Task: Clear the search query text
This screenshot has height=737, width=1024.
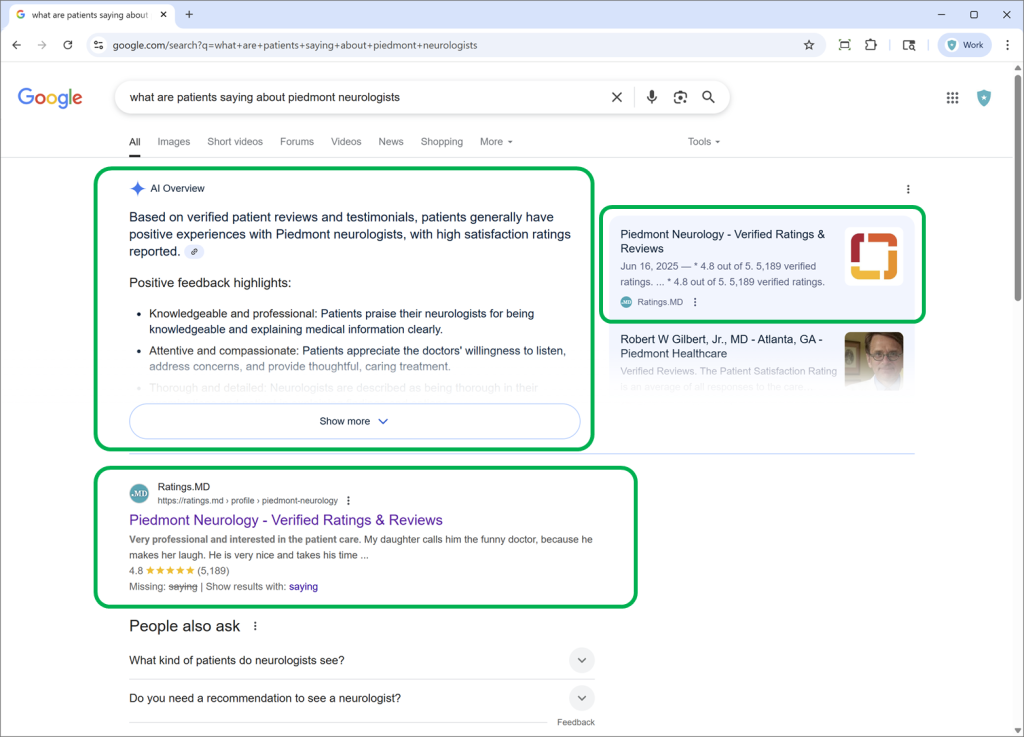Action: click(x=616, y=97)
